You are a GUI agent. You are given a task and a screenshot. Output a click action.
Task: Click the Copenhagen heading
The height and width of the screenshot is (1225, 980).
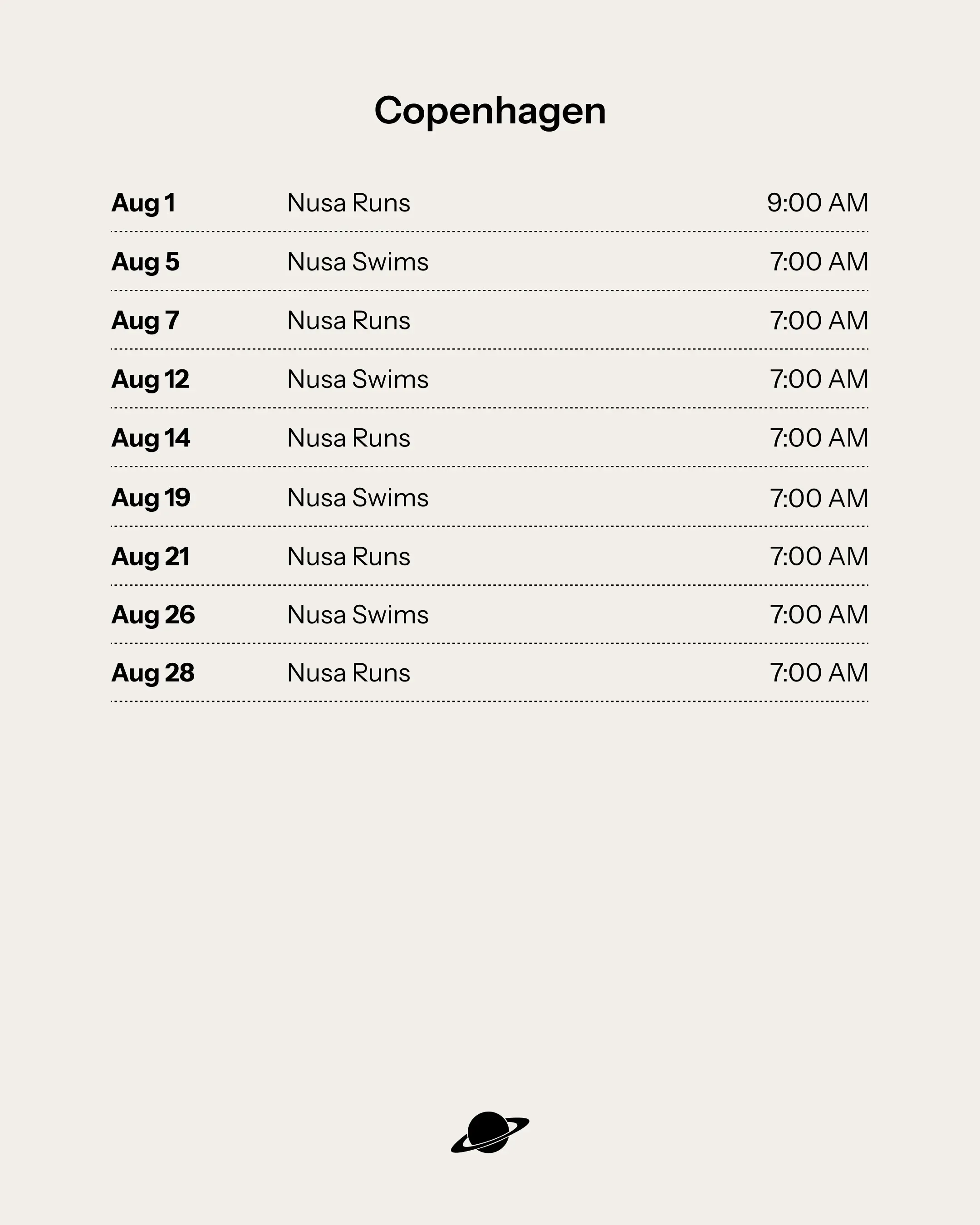click(x=490, y=111)
